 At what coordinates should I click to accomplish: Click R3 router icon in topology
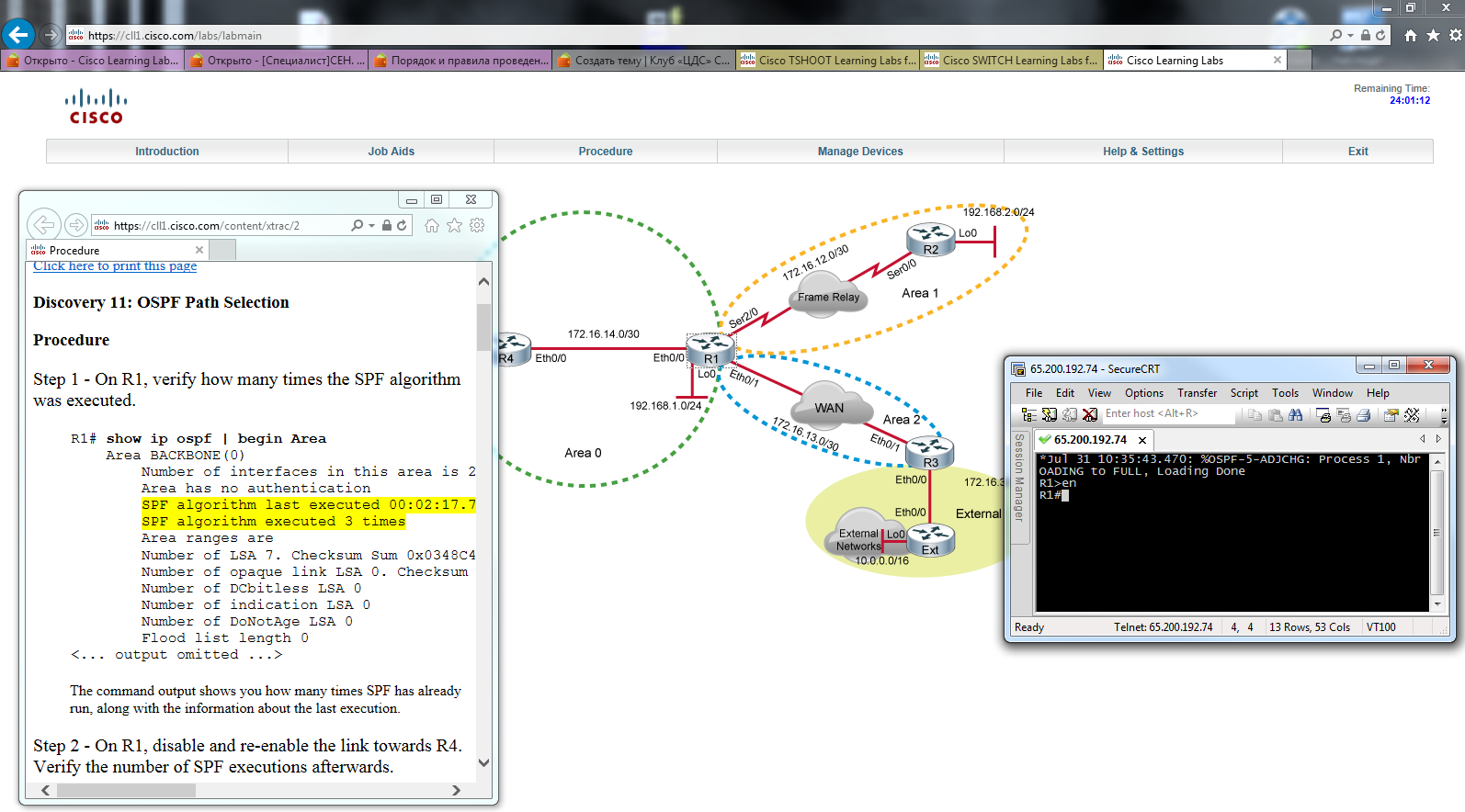[x=930, y=451]
